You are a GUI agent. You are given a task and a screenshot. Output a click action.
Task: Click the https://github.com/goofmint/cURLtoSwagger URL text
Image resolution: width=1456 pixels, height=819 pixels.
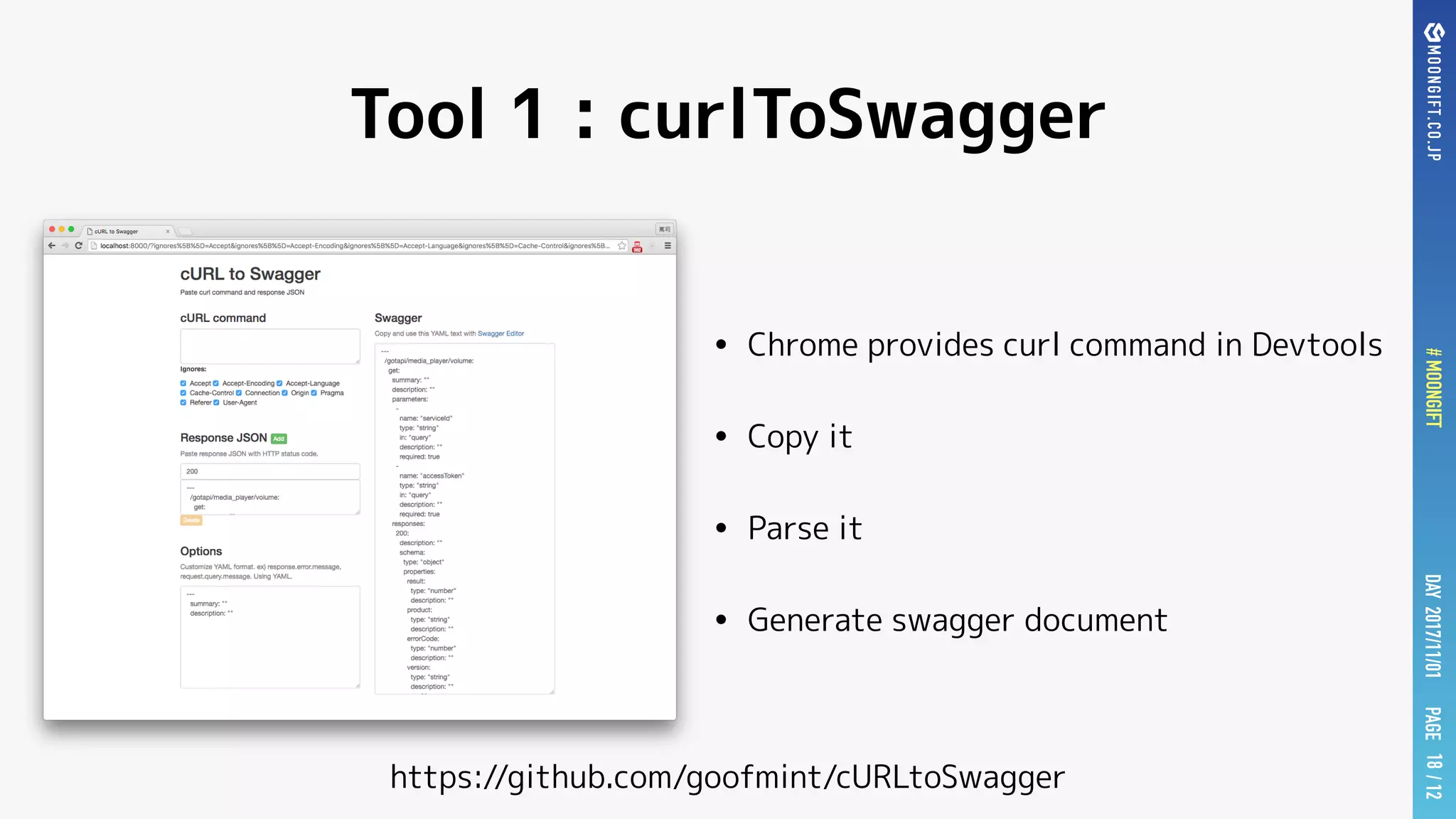(x=727, y=777)
